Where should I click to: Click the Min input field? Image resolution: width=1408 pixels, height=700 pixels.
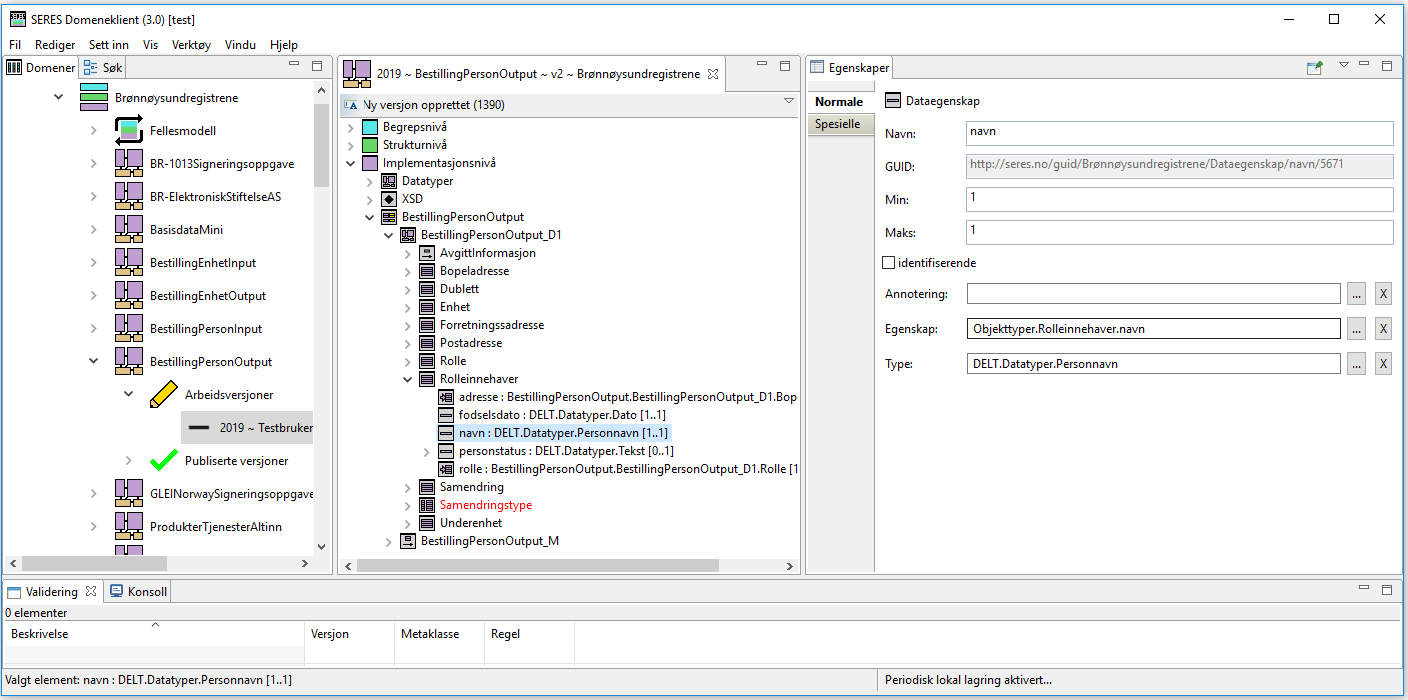point(1180,199)
